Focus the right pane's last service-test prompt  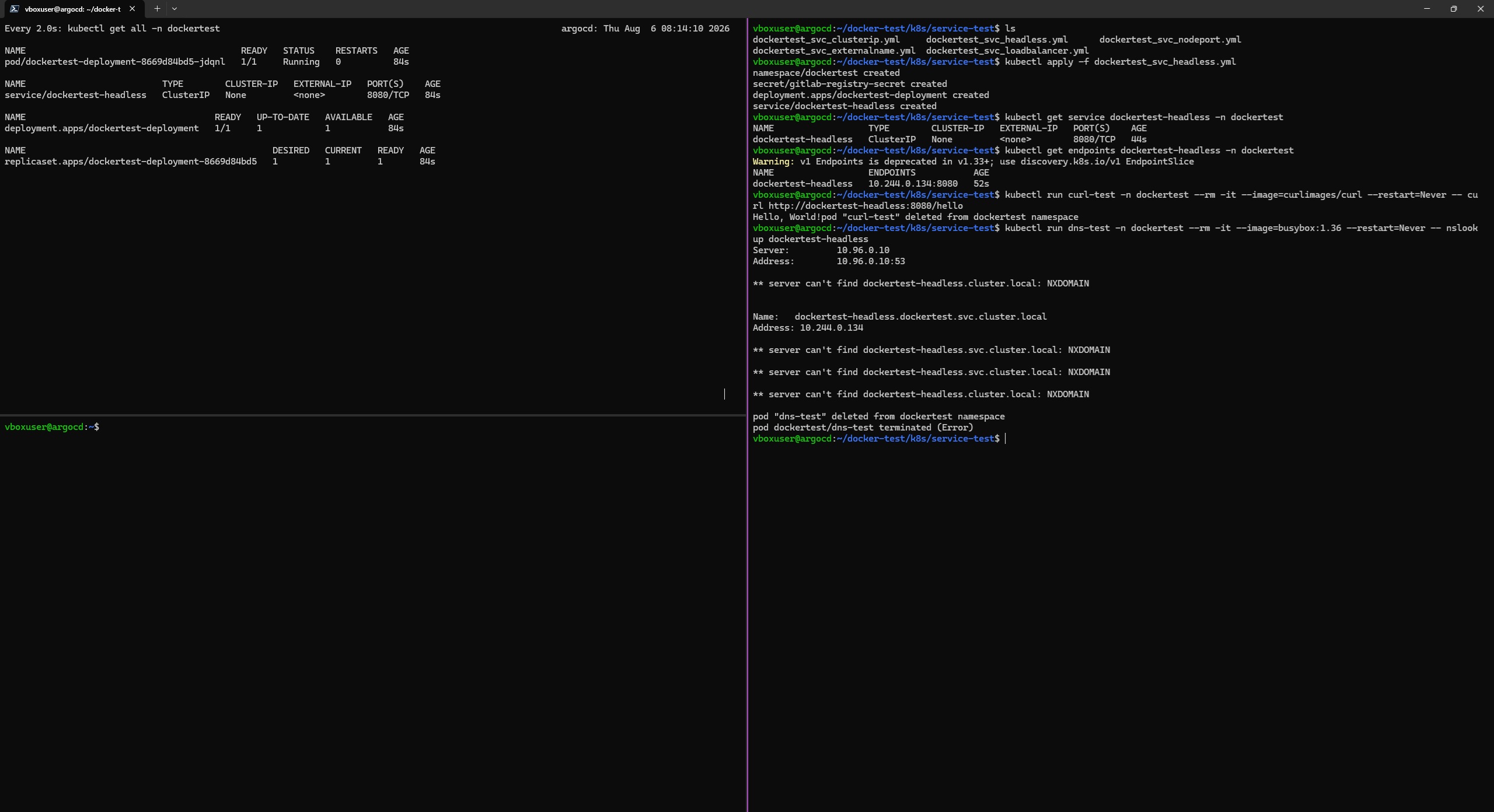coord(876,439)
